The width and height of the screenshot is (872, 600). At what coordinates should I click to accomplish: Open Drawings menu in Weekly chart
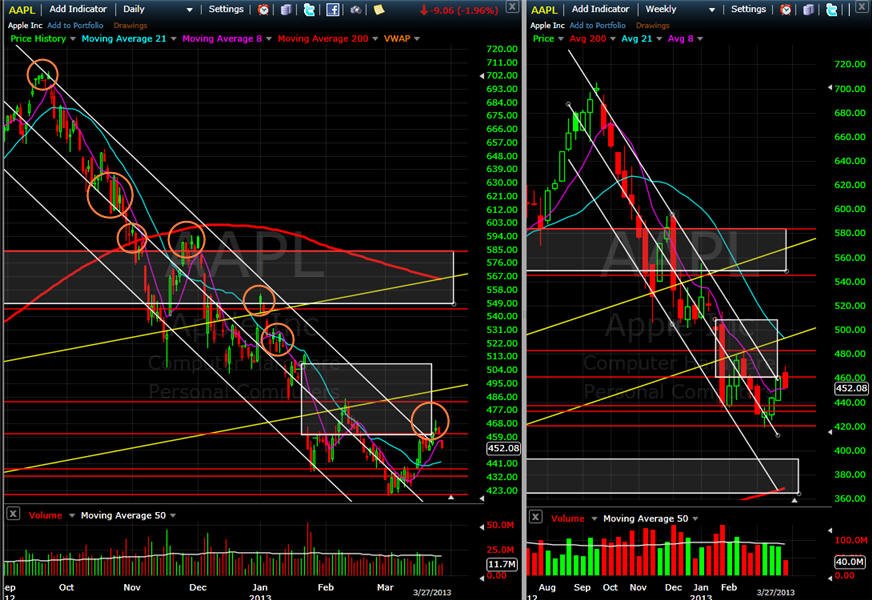tap(652, 26)
